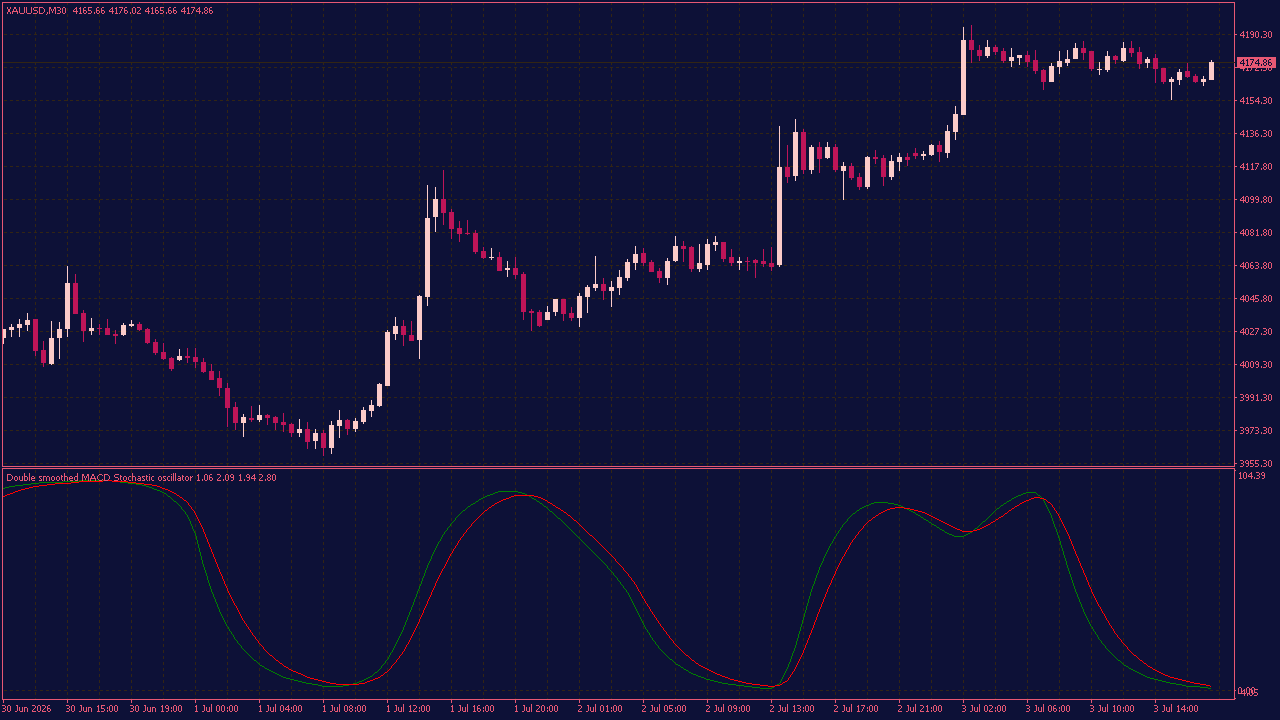Click the 2 Jul 09:00 time label
This screenshot has height=720, width=1280.
[728, 709]
